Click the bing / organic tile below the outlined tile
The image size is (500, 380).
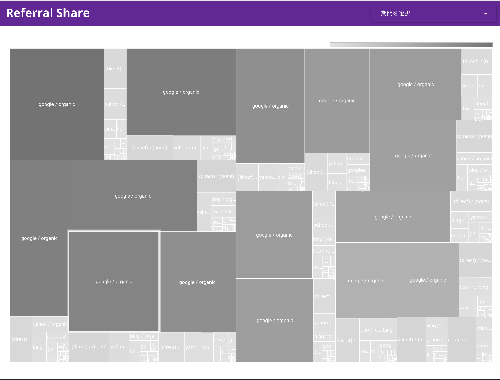142,336
